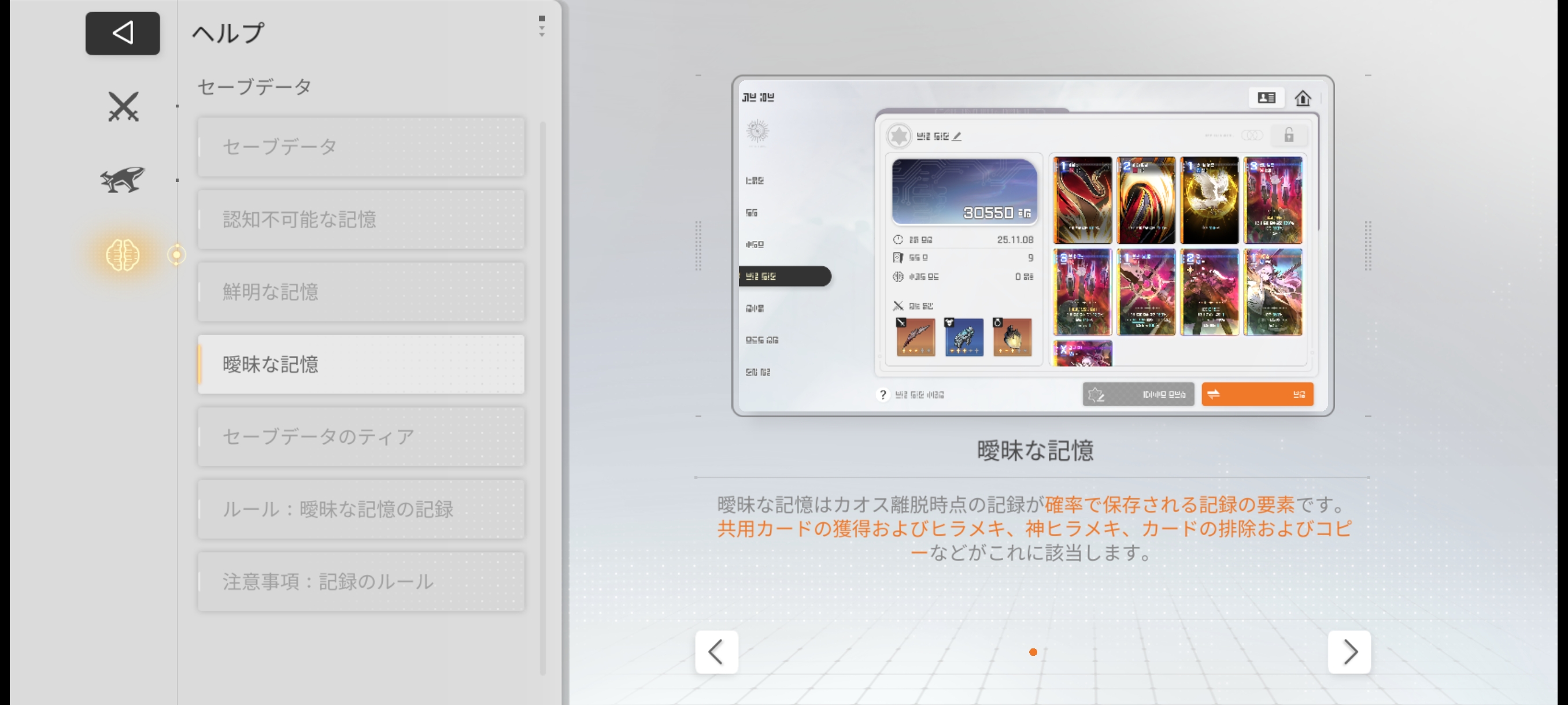
Task: Open the セーブデータ help topic
Action: [x=361, y=147]
